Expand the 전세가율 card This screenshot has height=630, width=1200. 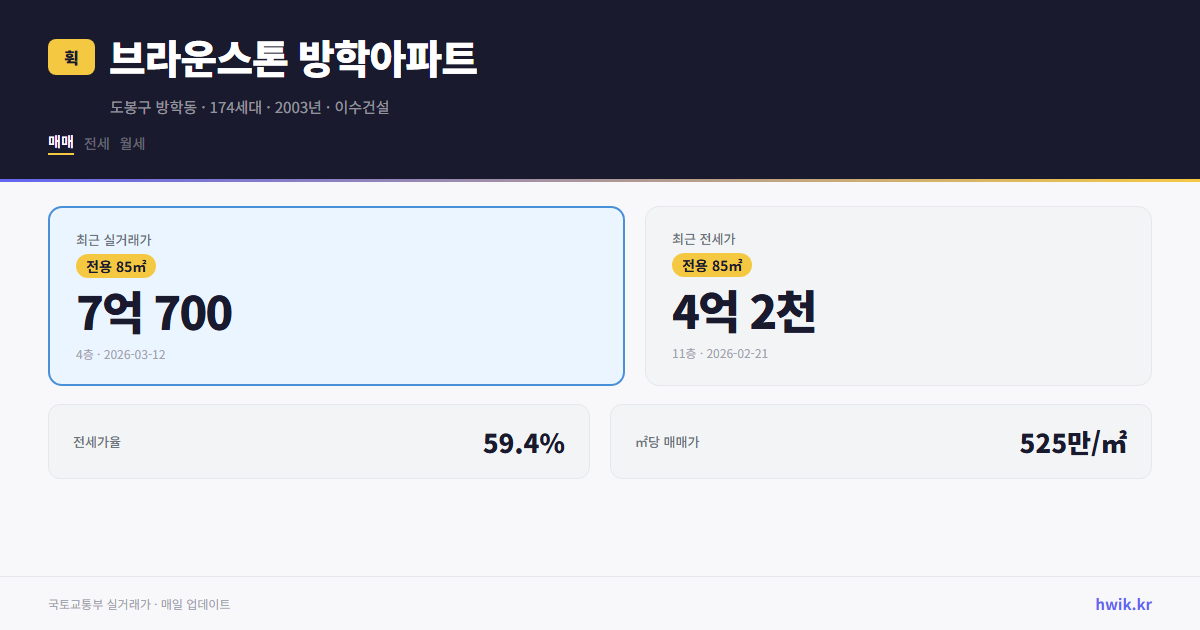(319, 441)
